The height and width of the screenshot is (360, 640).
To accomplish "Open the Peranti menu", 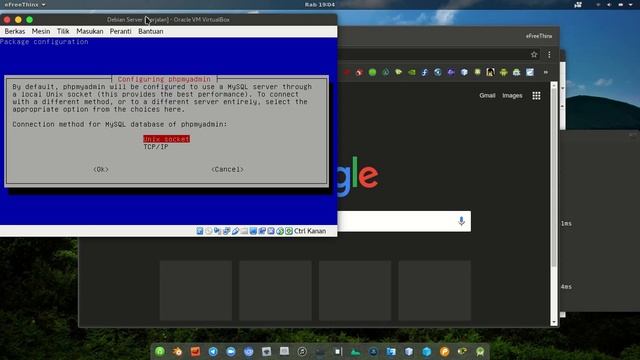I will click(x=120, y=31).
